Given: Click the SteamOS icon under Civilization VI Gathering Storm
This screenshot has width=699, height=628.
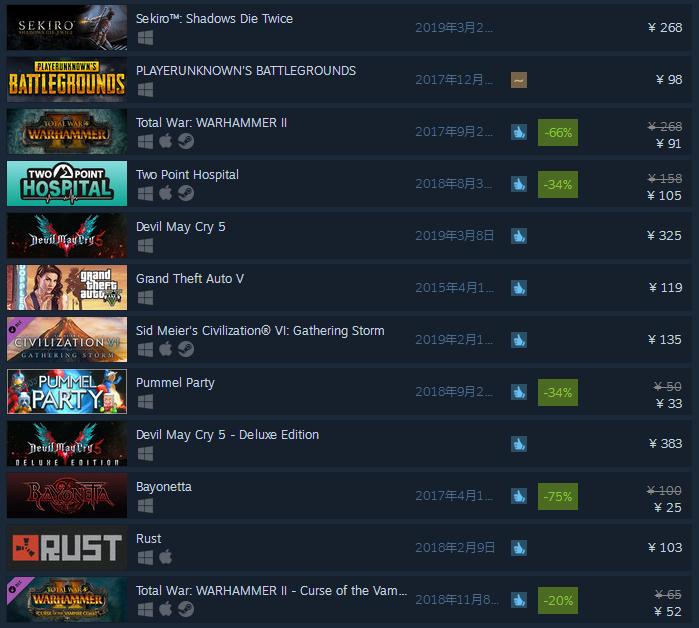Looking at the screenshot, I should click(186, 349).
